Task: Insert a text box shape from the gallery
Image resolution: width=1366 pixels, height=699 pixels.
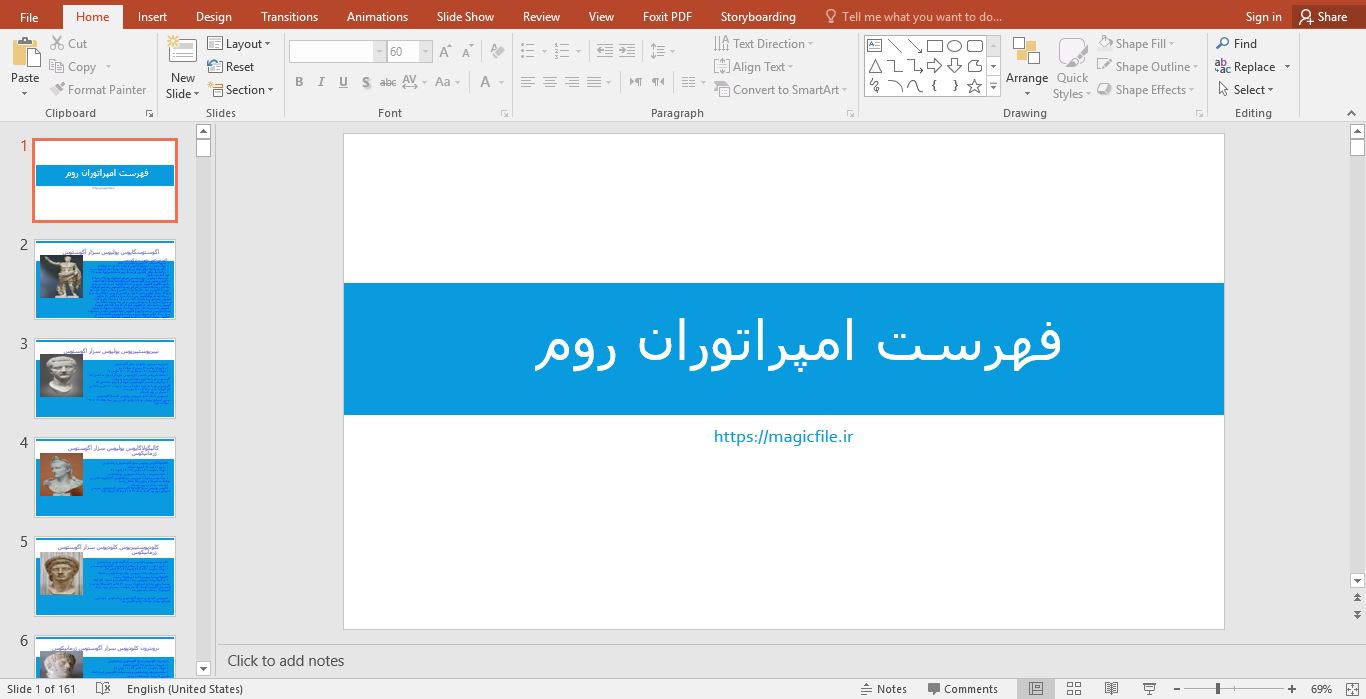Action: [874, 46]
